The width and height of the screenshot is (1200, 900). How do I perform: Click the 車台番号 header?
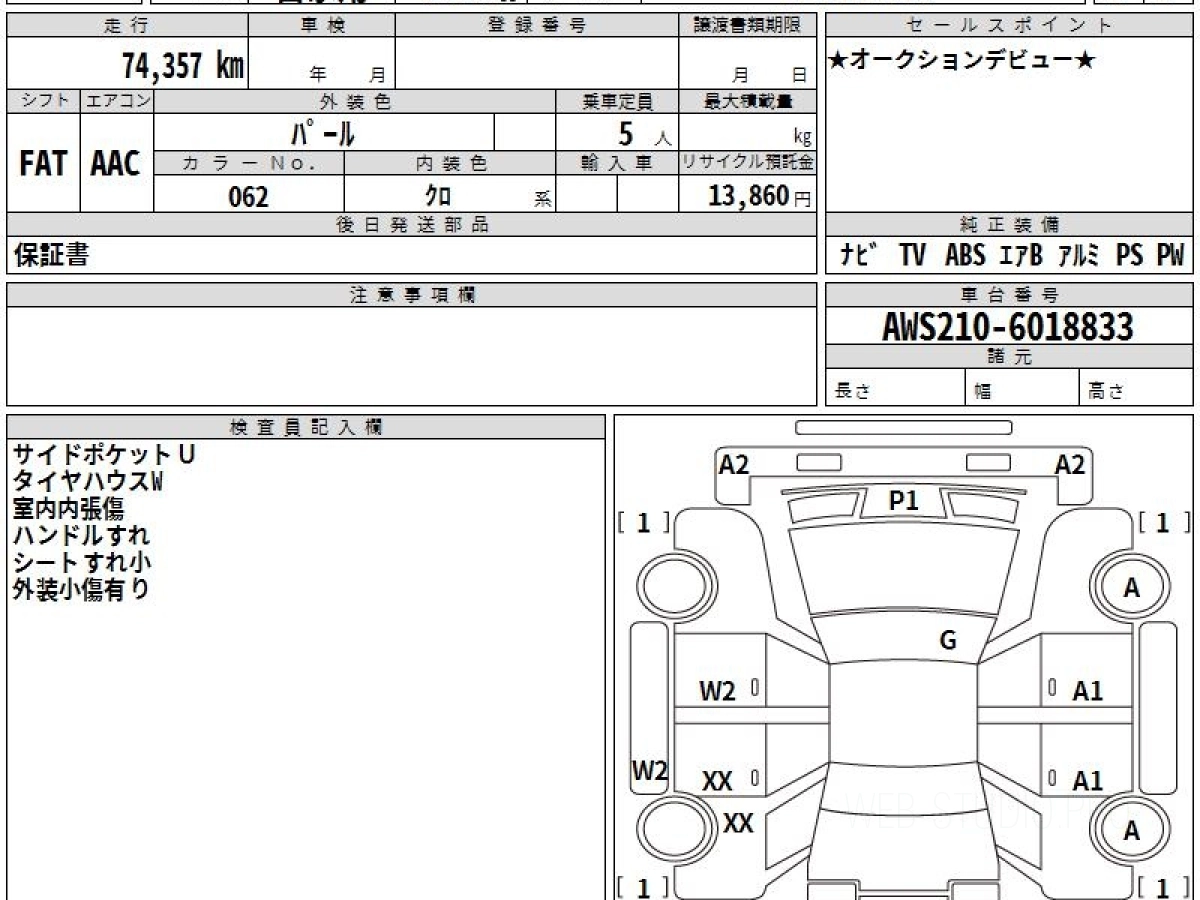[x=1009, y=294]
